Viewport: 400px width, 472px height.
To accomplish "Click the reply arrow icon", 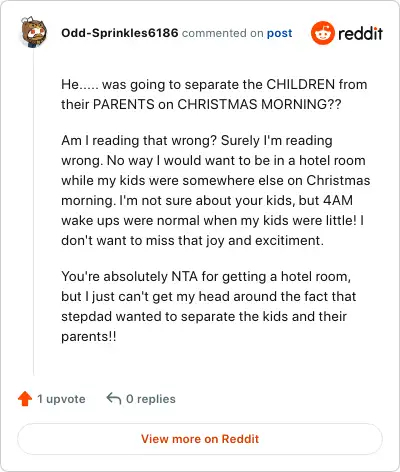I will 114,398.
